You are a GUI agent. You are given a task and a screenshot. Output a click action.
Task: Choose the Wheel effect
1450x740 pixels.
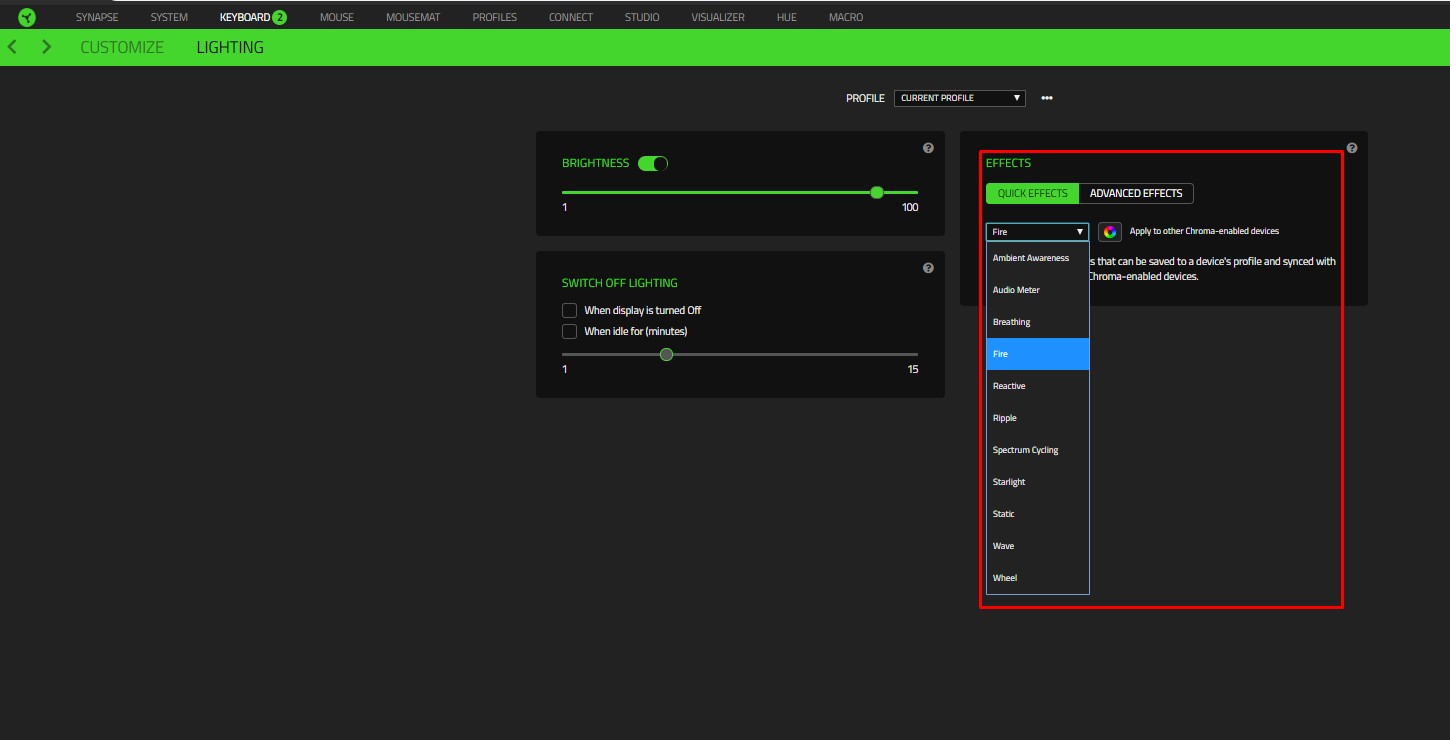[x=1038, y=578]
